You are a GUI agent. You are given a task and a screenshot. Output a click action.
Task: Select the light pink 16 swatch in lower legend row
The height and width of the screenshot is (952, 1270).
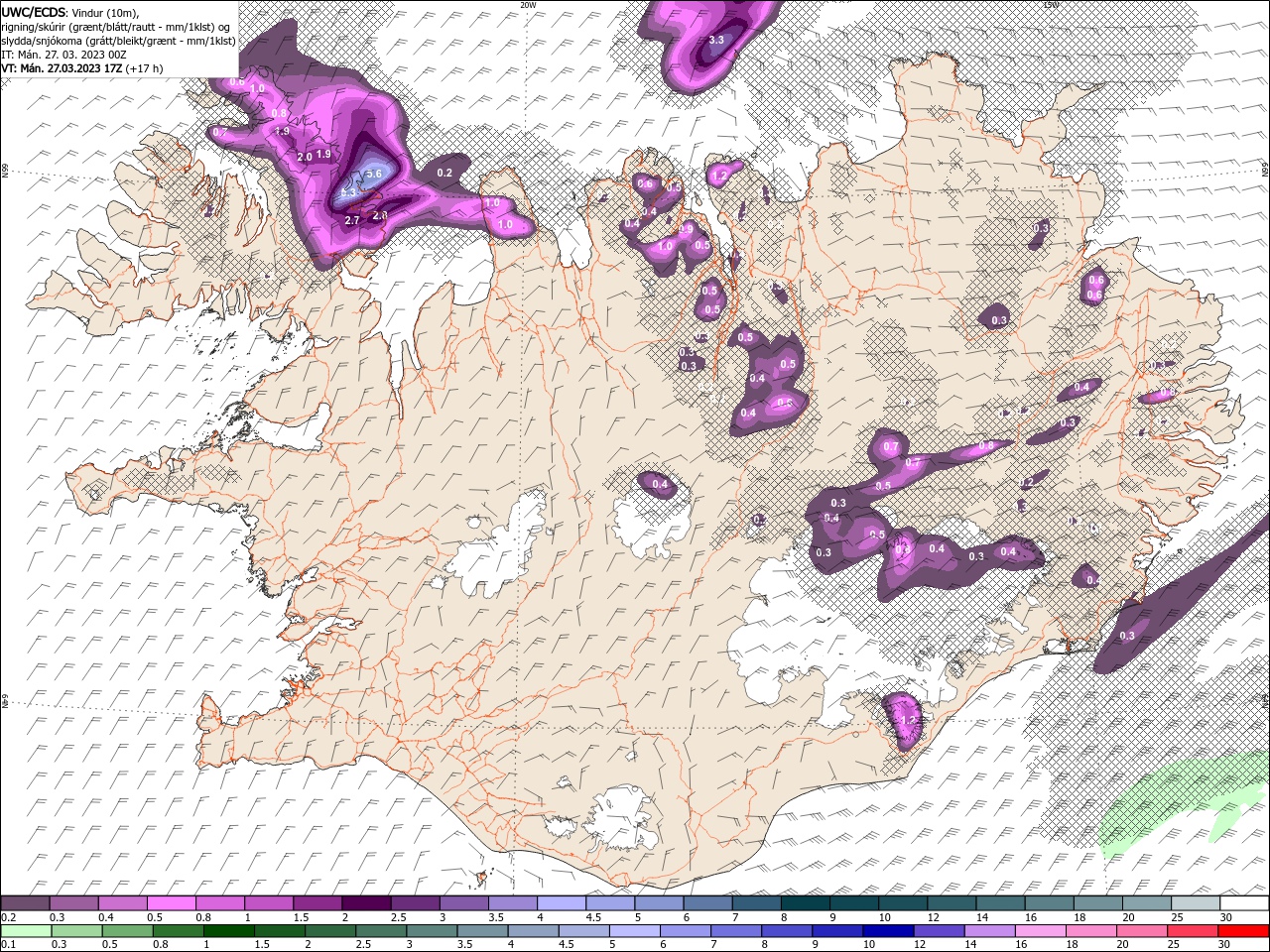coord(1039,930)
